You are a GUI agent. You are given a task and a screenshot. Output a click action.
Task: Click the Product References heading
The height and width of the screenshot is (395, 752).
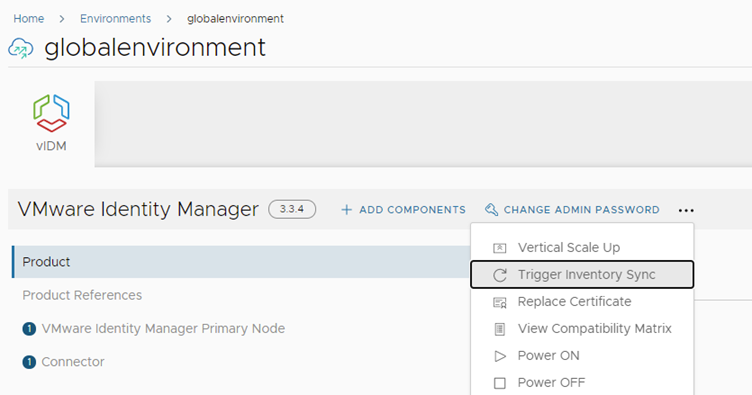point(82,295)
